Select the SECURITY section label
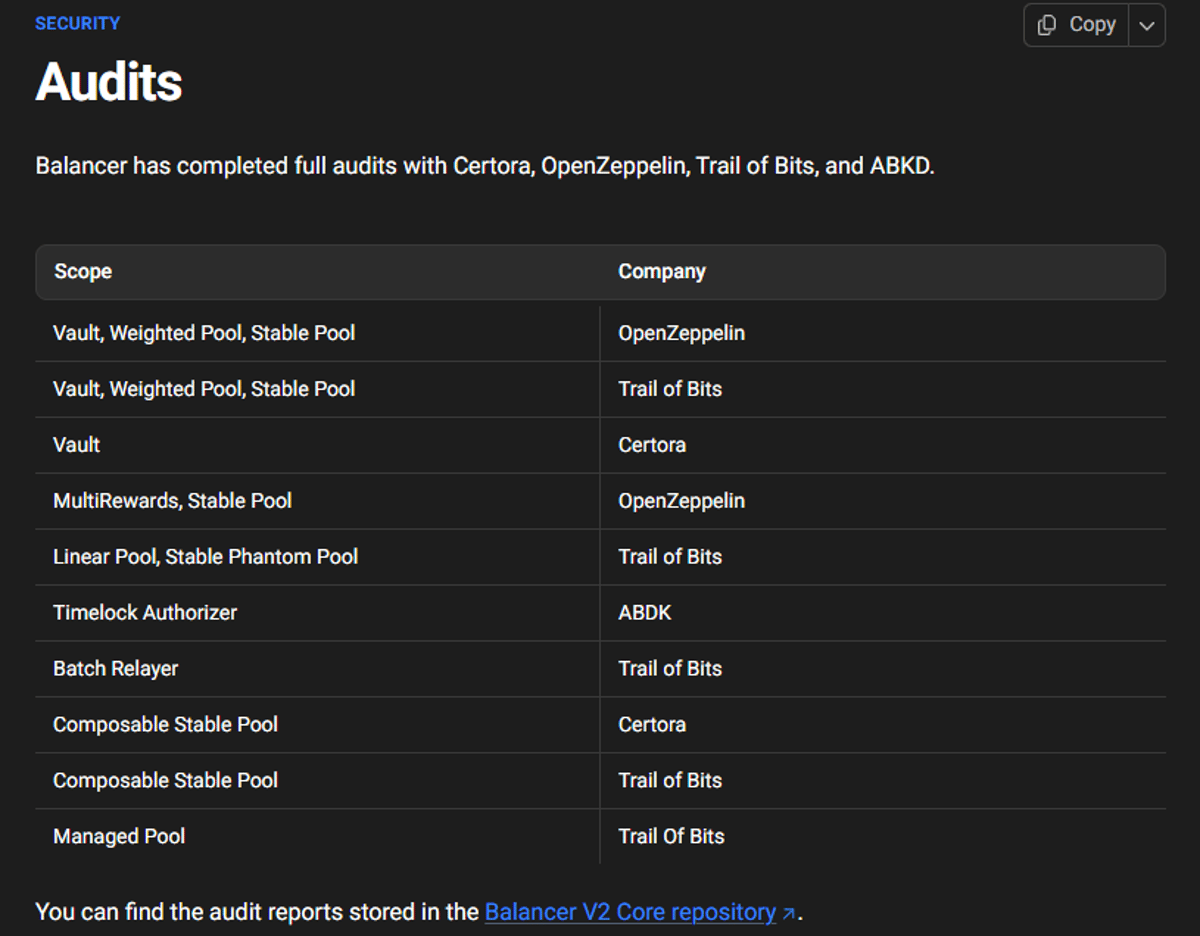1200x936 pixels. pos(77,23)
